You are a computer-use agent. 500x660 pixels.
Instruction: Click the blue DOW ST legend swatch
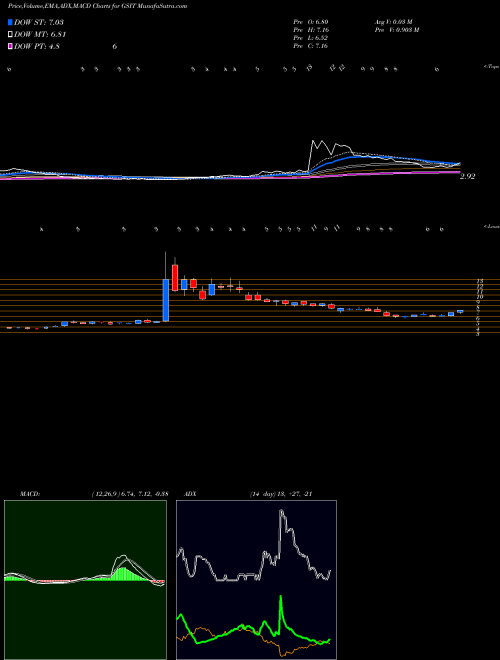(10, 22)
